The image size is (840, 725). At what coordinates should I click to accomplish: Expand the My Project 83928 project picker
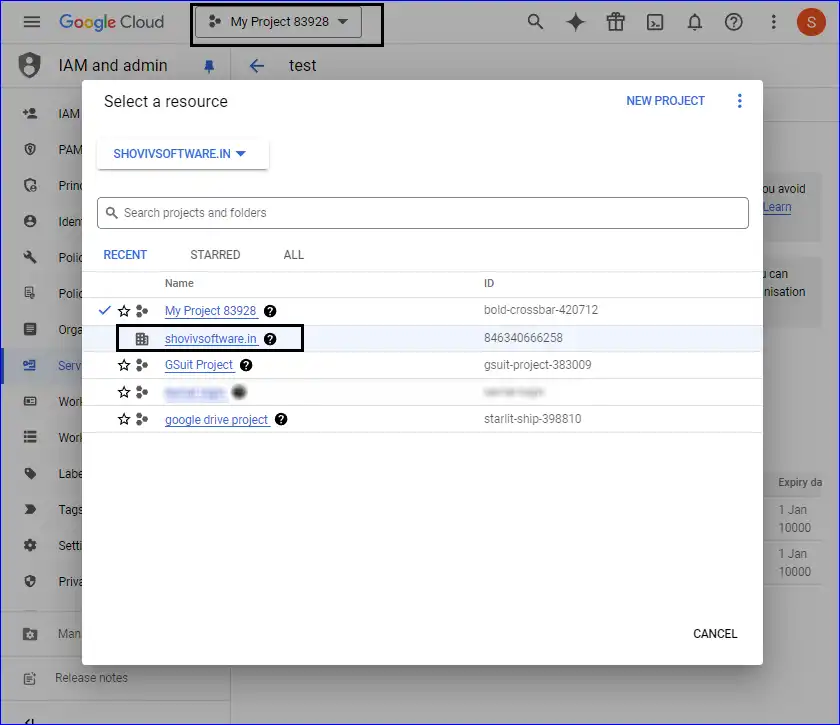(278, 22)
